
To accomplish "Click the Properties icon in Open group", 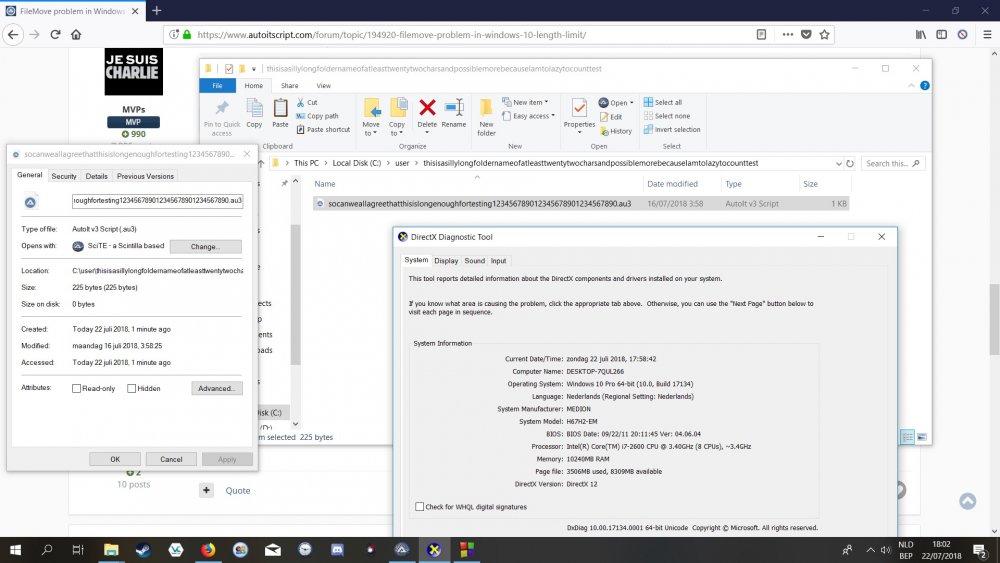I will 579,108.
